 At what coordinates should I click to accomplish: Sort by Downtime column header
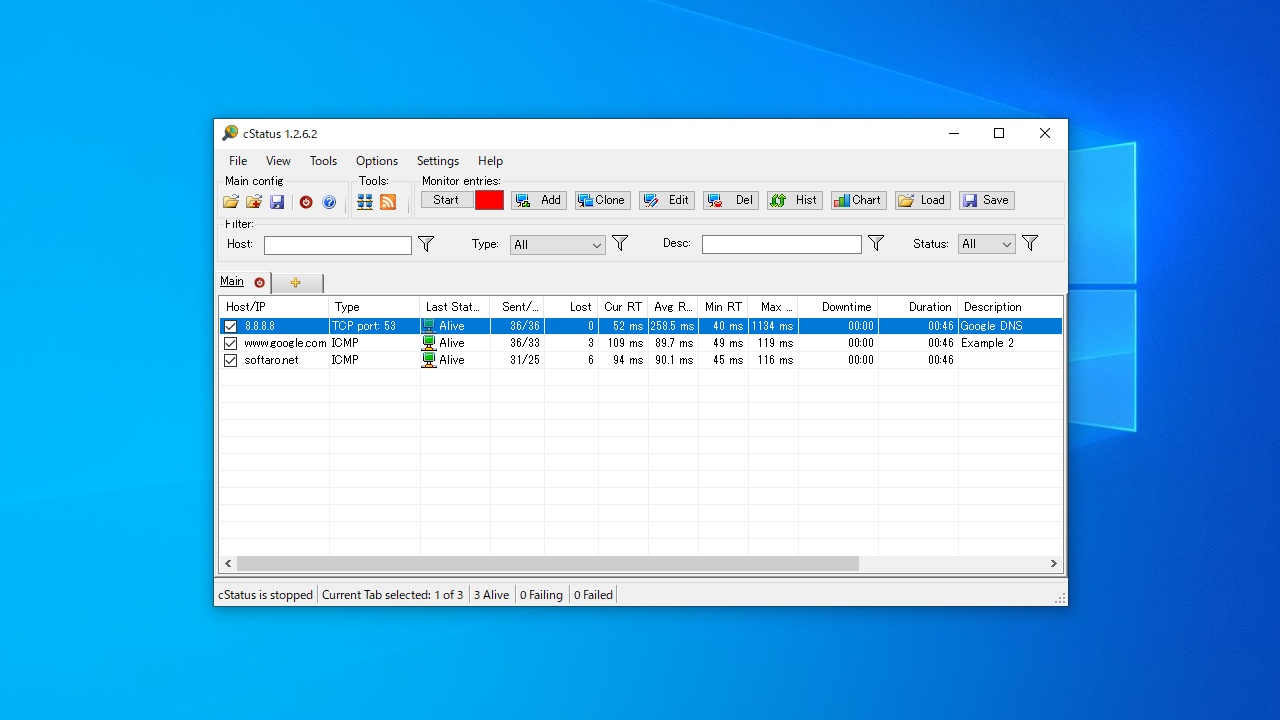(x=838, y=307)
